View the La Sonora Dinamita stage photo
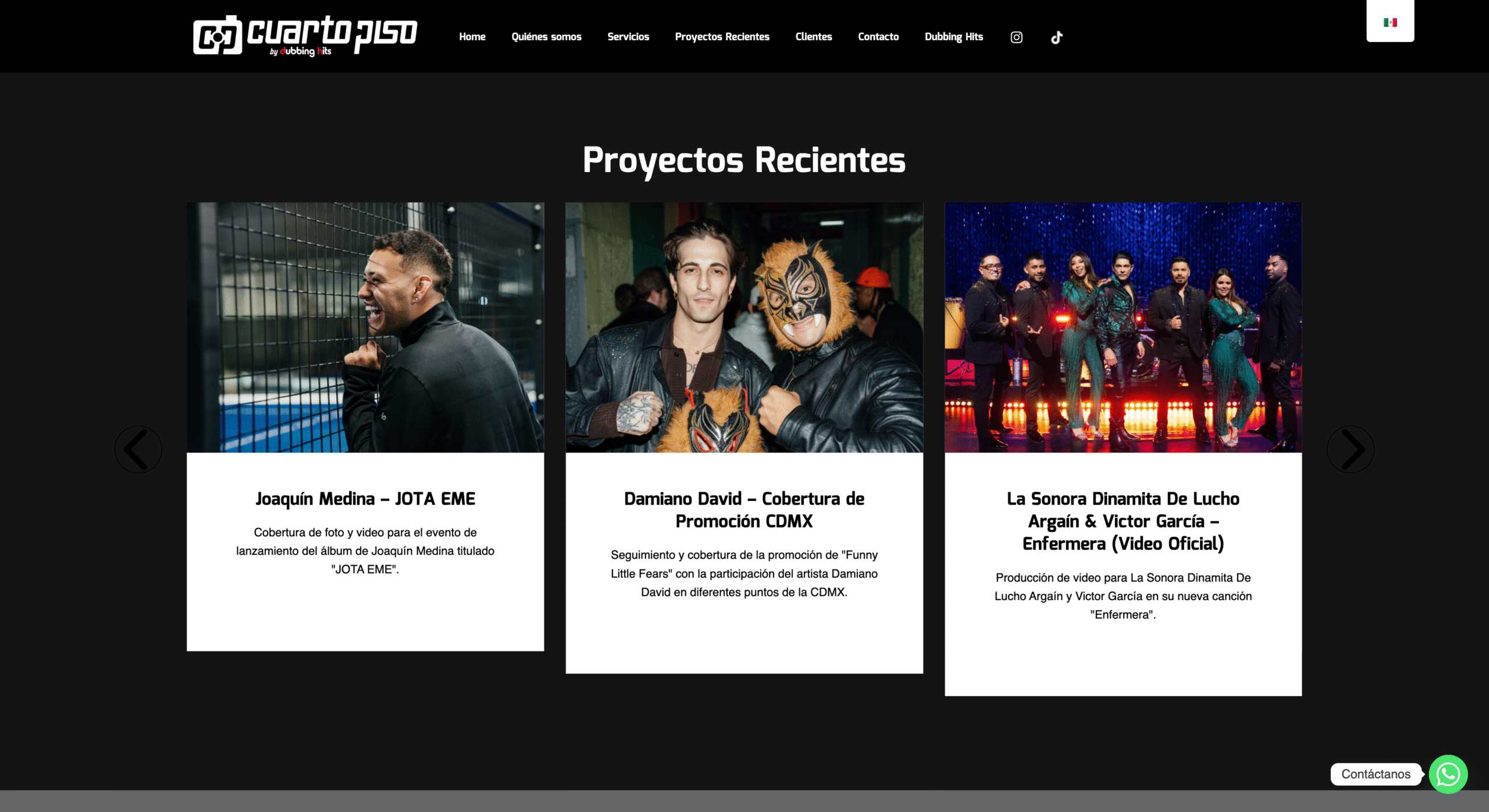 (1123, 327)
